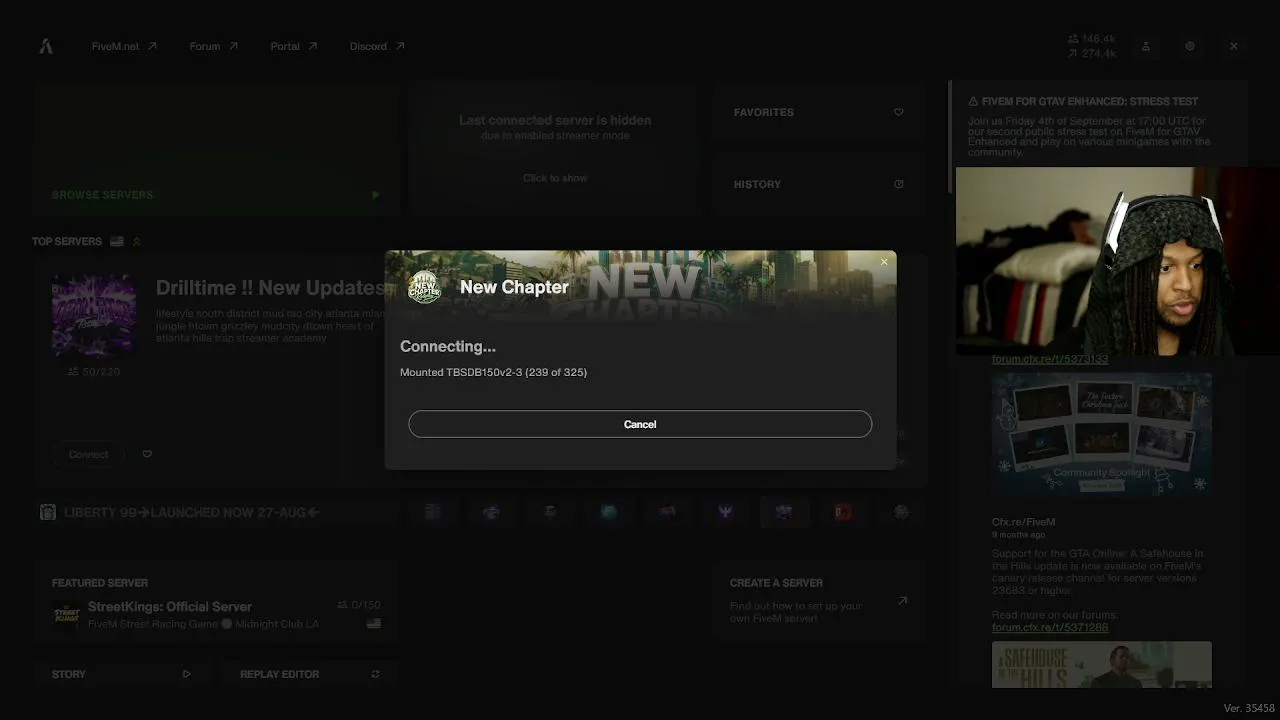The width and height of the screenshot is (1280, 720).
Task: Open the settings gear icon
Action: click(x=1190, y=46)
